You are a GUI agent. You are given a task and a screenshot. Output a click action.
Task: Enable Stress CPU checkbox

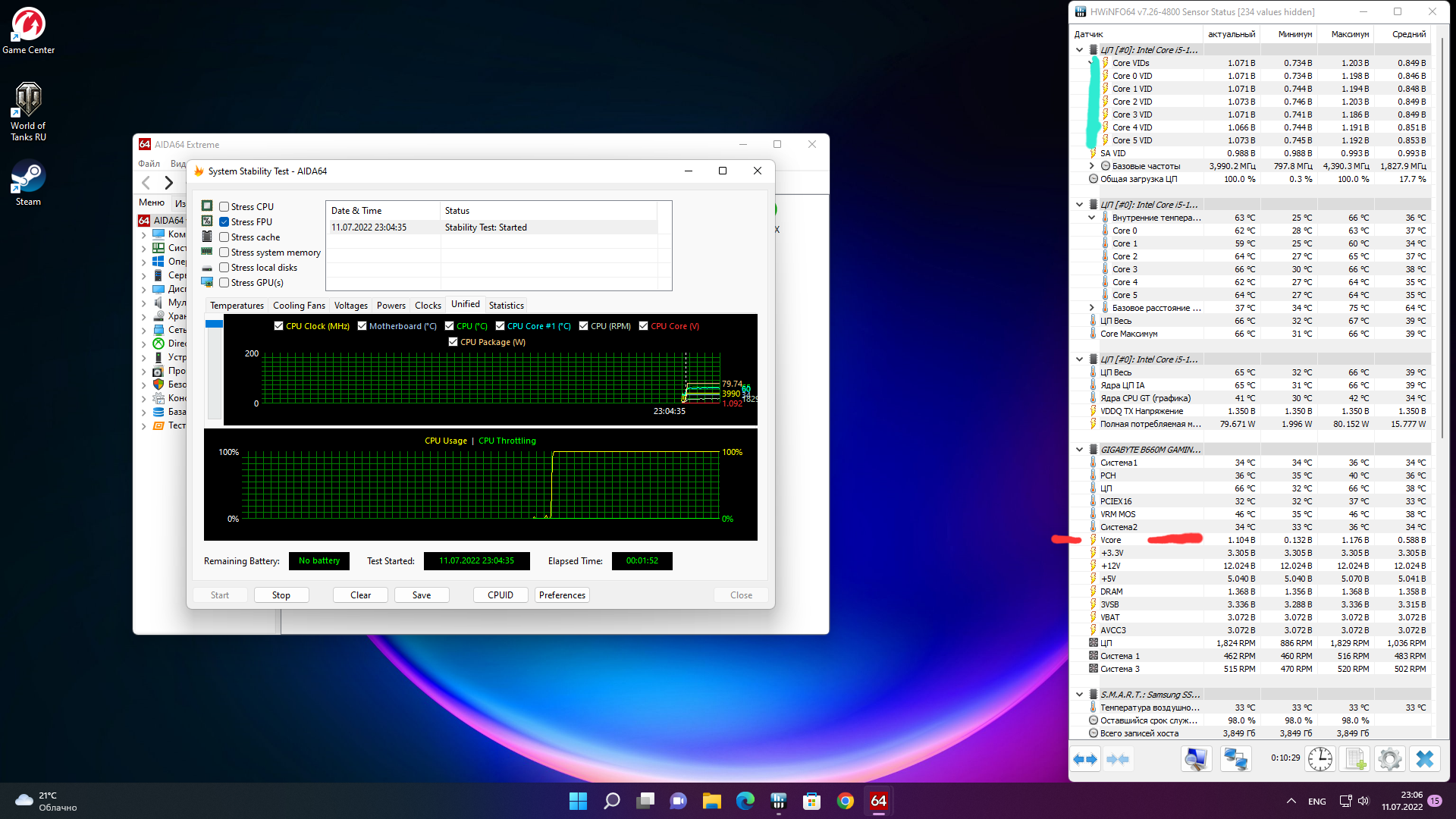tap(224, 207)
